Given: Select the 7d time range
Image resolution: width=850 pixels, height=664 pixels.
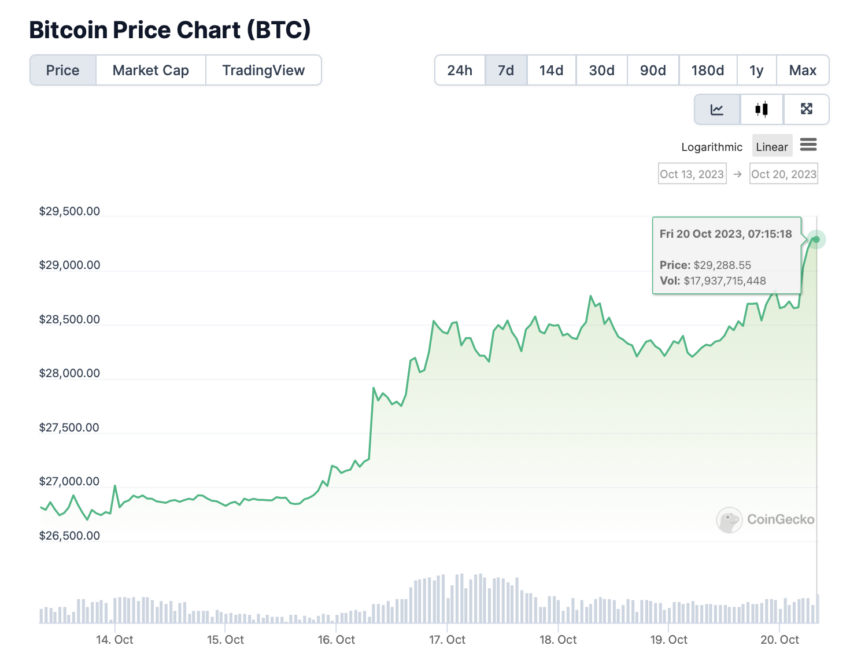Looking at the screenshot, I should [506, 70].
